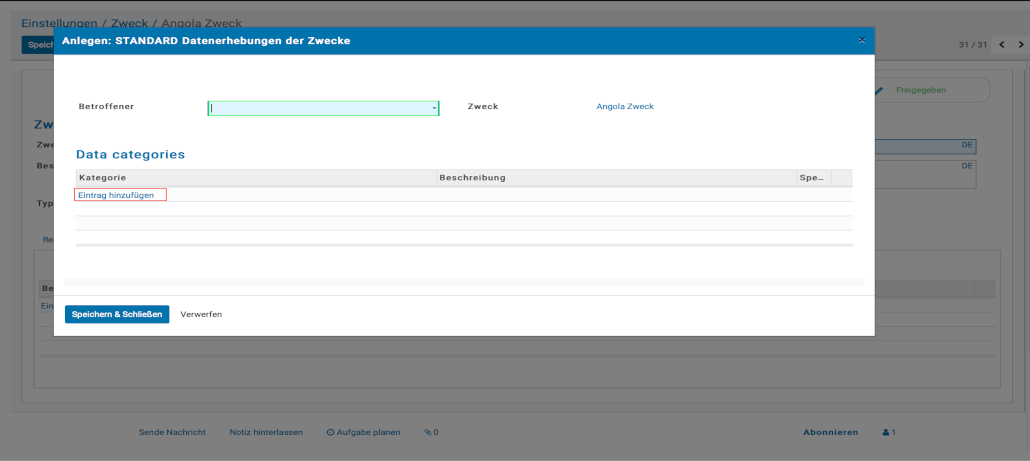
Task: Sort by the Beschreibung column header
Action: (475, 178)
